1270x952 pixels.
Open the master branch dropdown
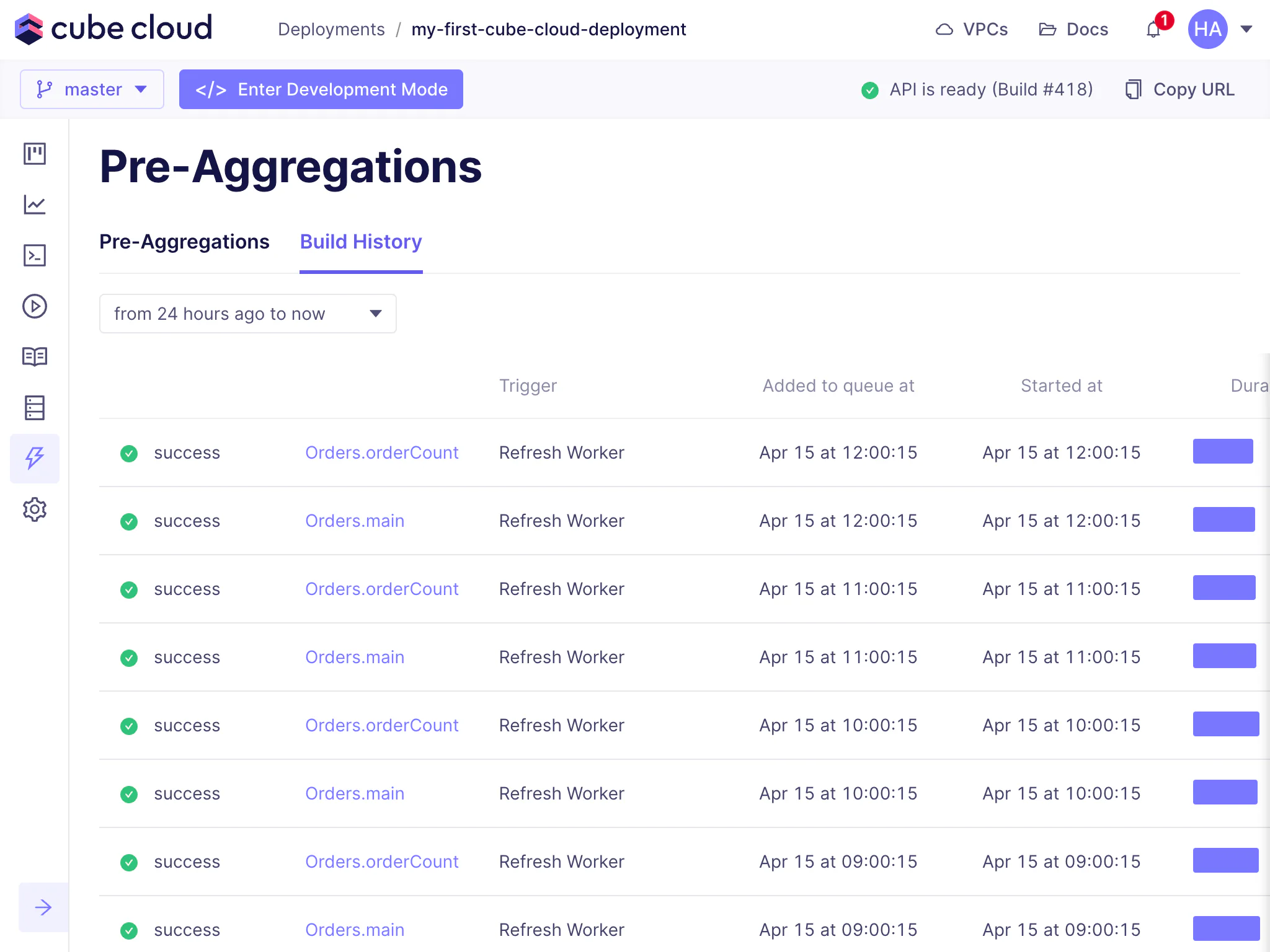[x=92, y=89]
